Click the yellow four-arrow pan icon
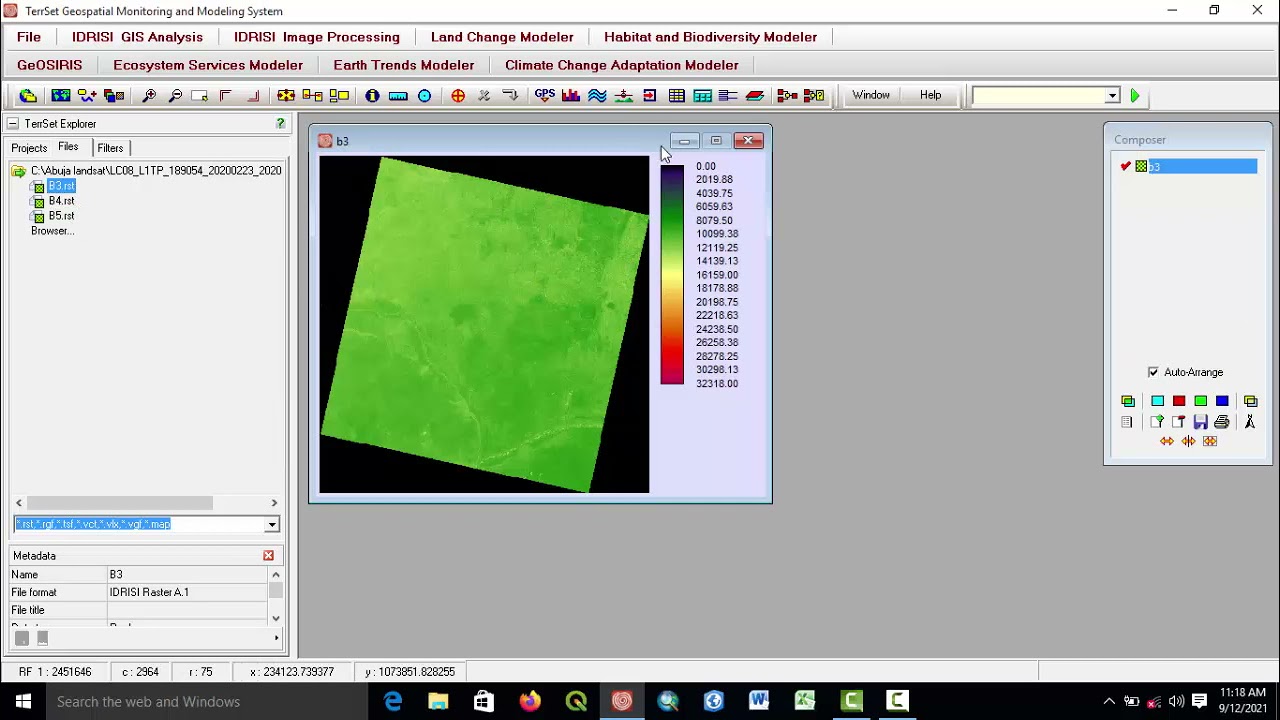 tap(286, 96)
